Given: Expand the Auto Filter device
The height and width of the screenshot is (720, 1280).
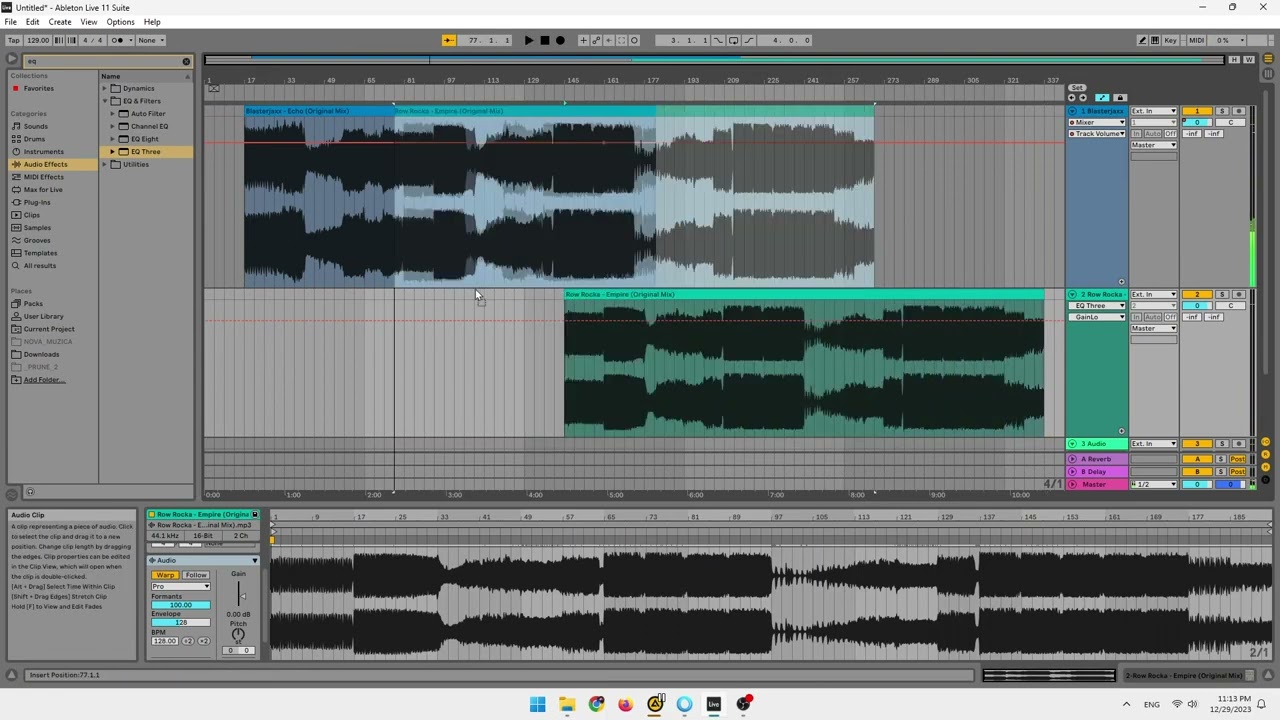Looking at the screenshot, I should click(x=112, y=114).
